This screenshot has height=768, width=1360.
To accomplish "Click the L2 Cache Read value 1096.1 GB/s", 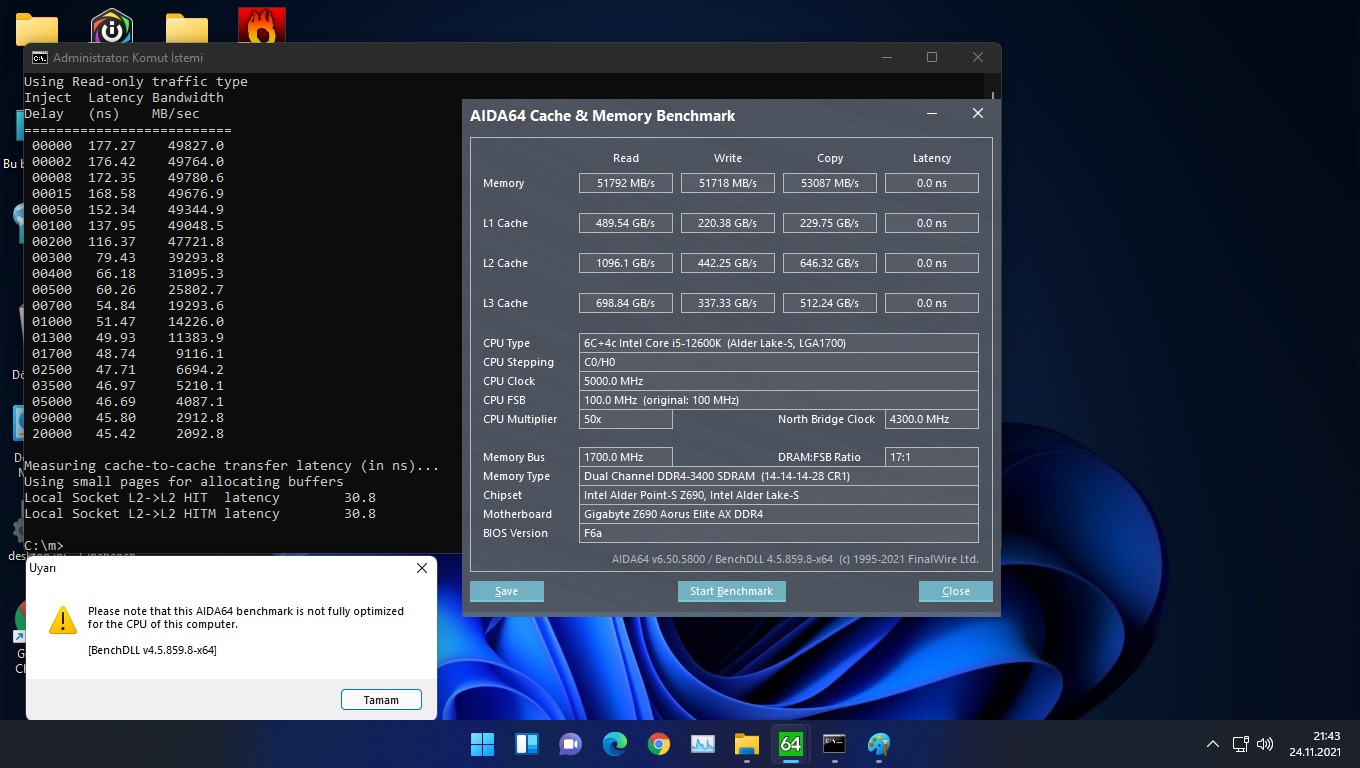I will [x=626, y=263].
